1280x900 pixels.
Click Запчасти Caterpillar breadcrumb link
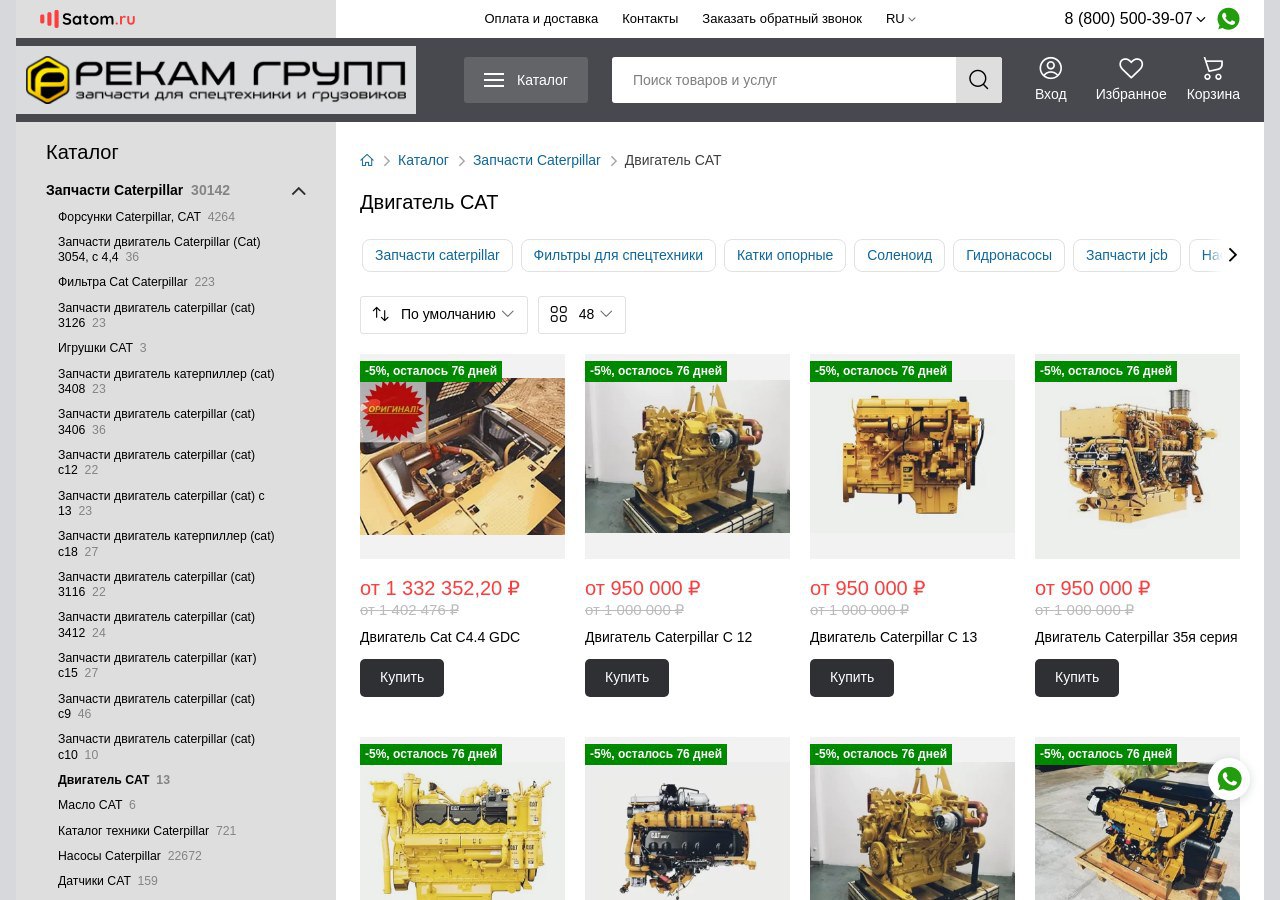537,160
